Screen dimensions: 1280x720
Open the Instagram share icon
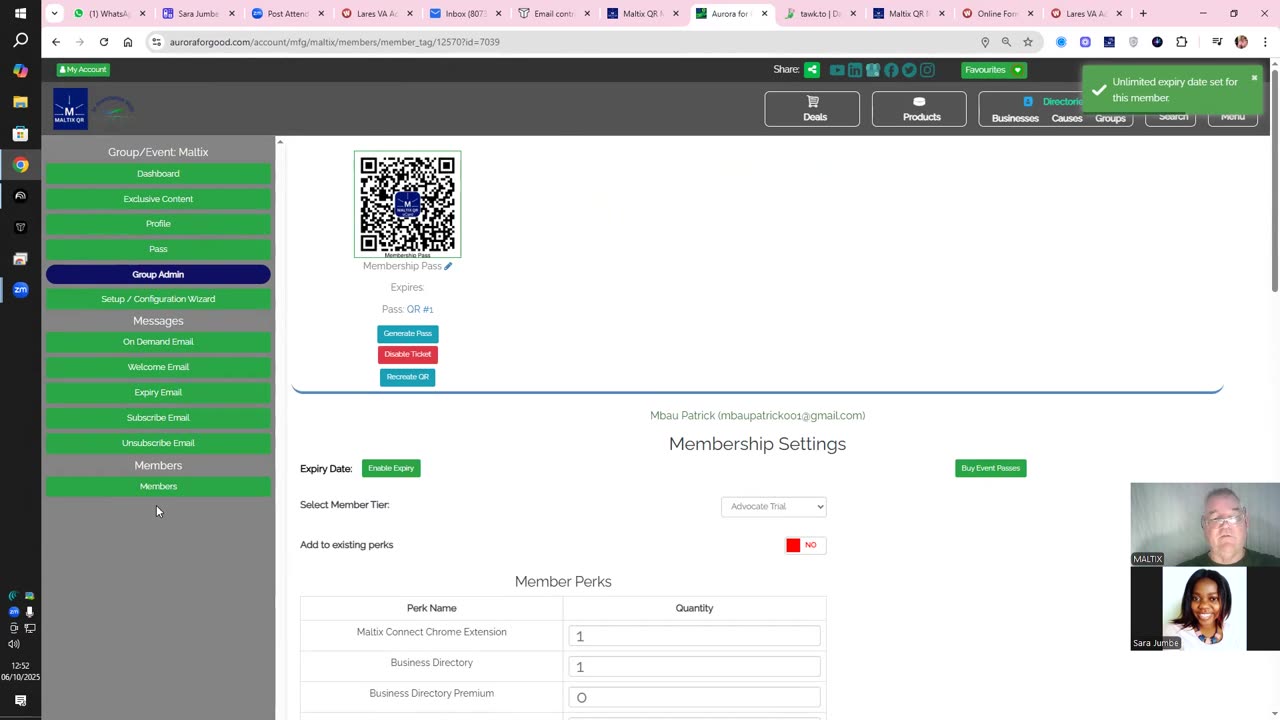pos(927,70)
